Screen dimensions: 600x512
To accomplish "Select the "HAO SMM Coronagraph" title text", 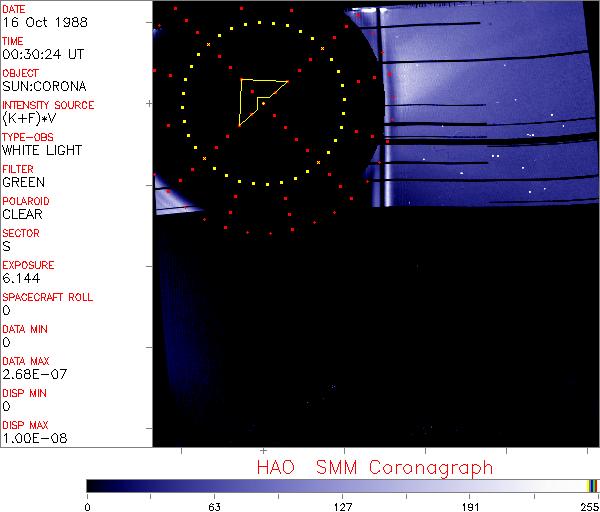I will tap(374, 467).
